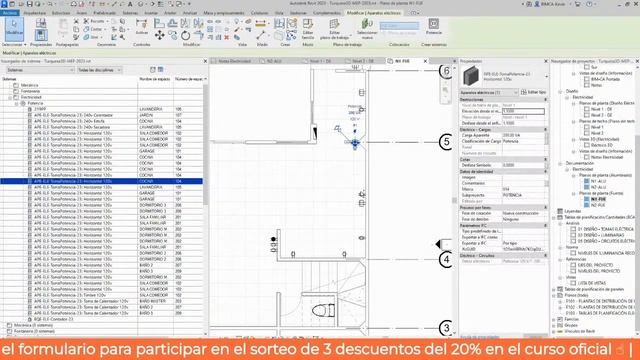Screen dimensions: 640x360
Task: Collapse the Datos de identidad section
Action: (x=545, y=172)
